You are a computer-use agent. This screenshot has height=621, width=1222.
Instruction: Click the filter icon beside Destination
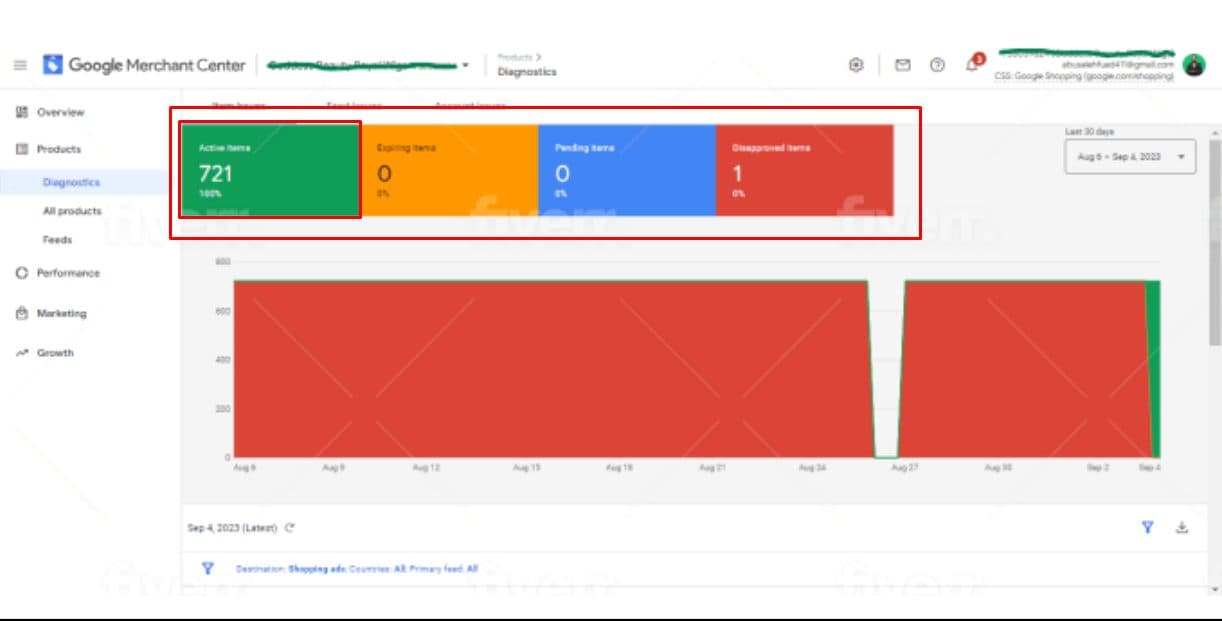pyautogui.click(x=208, y=568)
